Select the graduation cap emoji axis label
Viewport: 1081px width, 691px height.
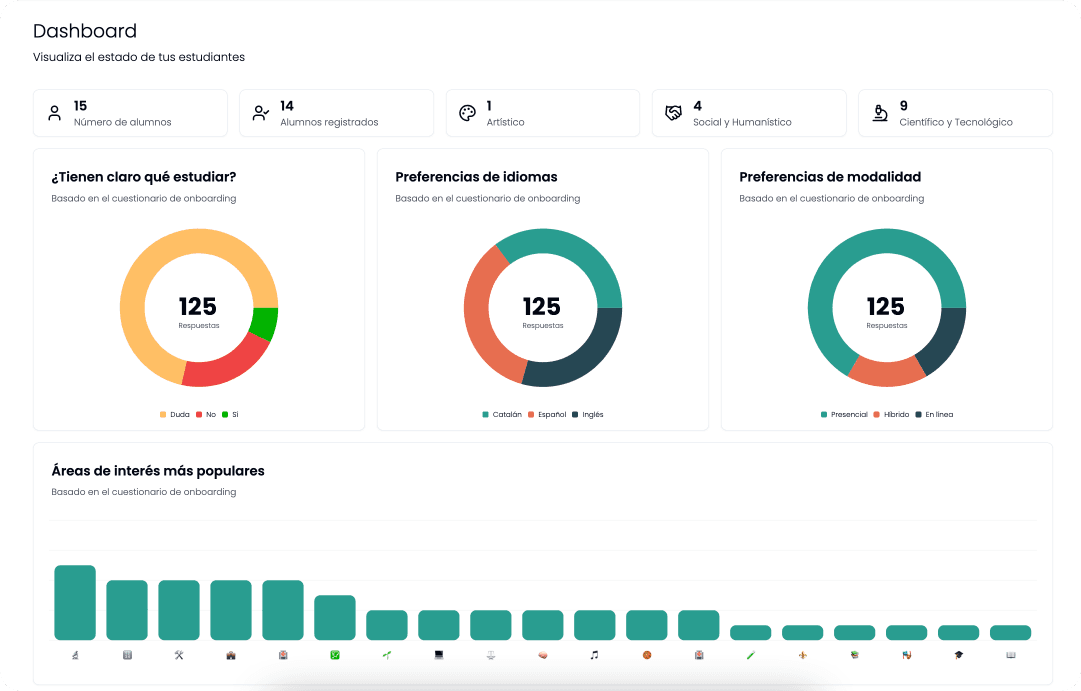(x=959, y=655)
